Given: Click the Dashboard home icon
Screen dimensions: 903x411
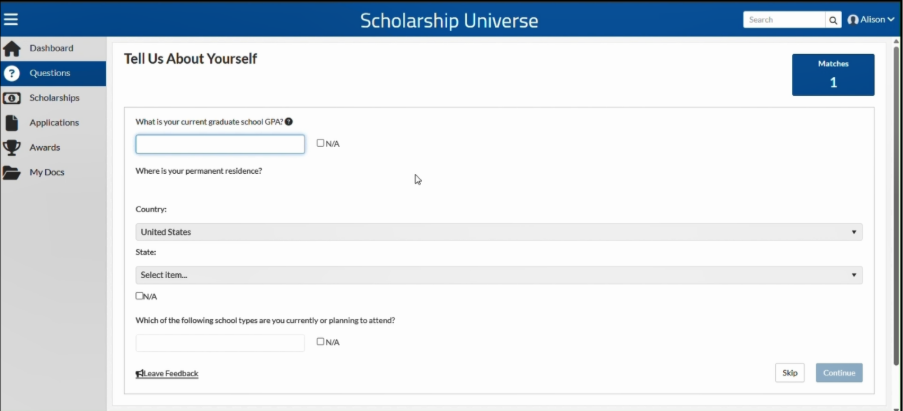Looking at the screenshot, I should 12,49.
